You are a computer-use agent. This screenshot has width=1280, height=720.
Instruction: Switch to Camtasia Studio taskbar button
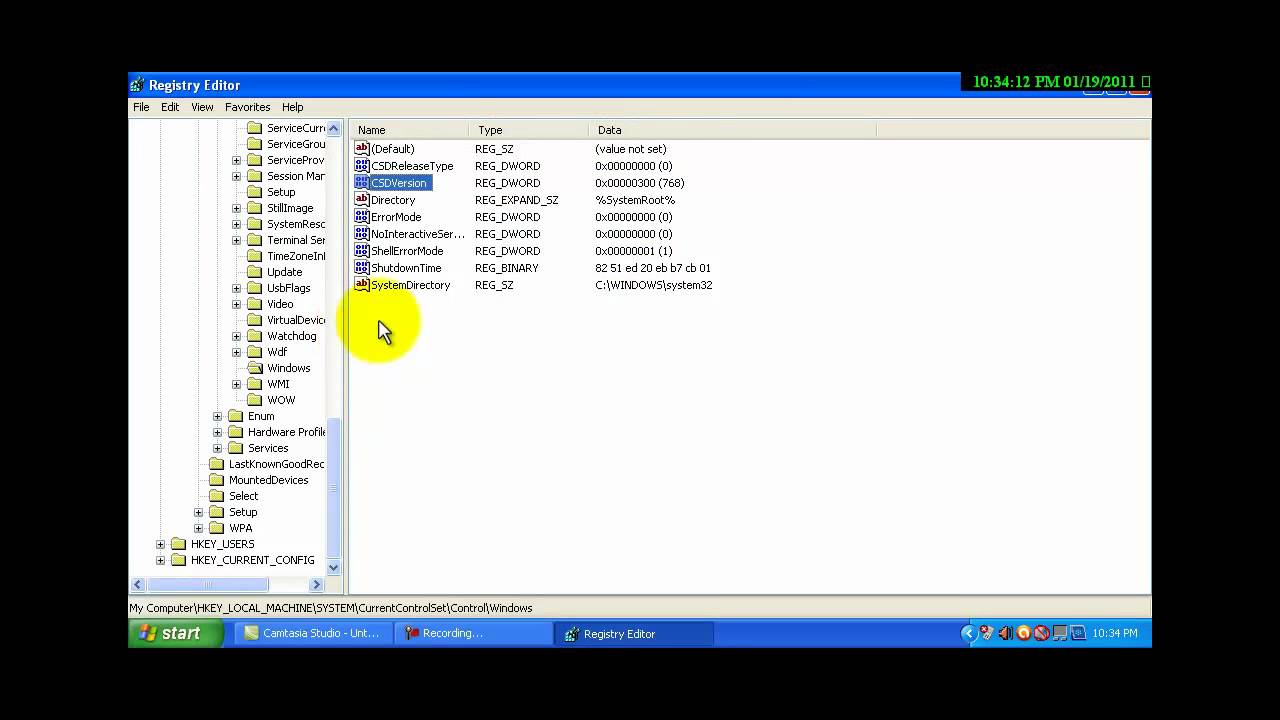point(312,633)
